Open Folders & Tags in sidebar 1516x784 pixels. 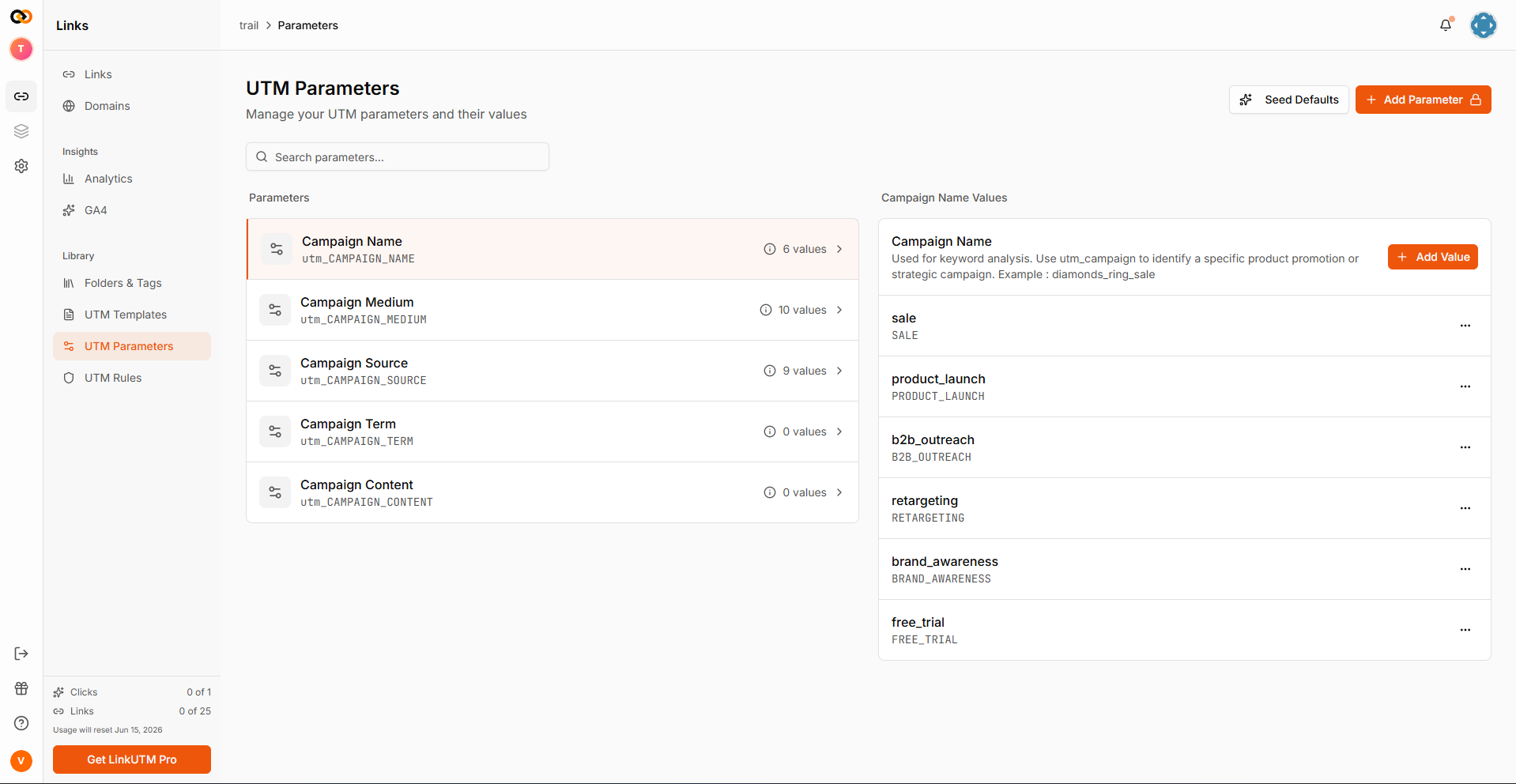pyautogui.click(x=132, y=283)
